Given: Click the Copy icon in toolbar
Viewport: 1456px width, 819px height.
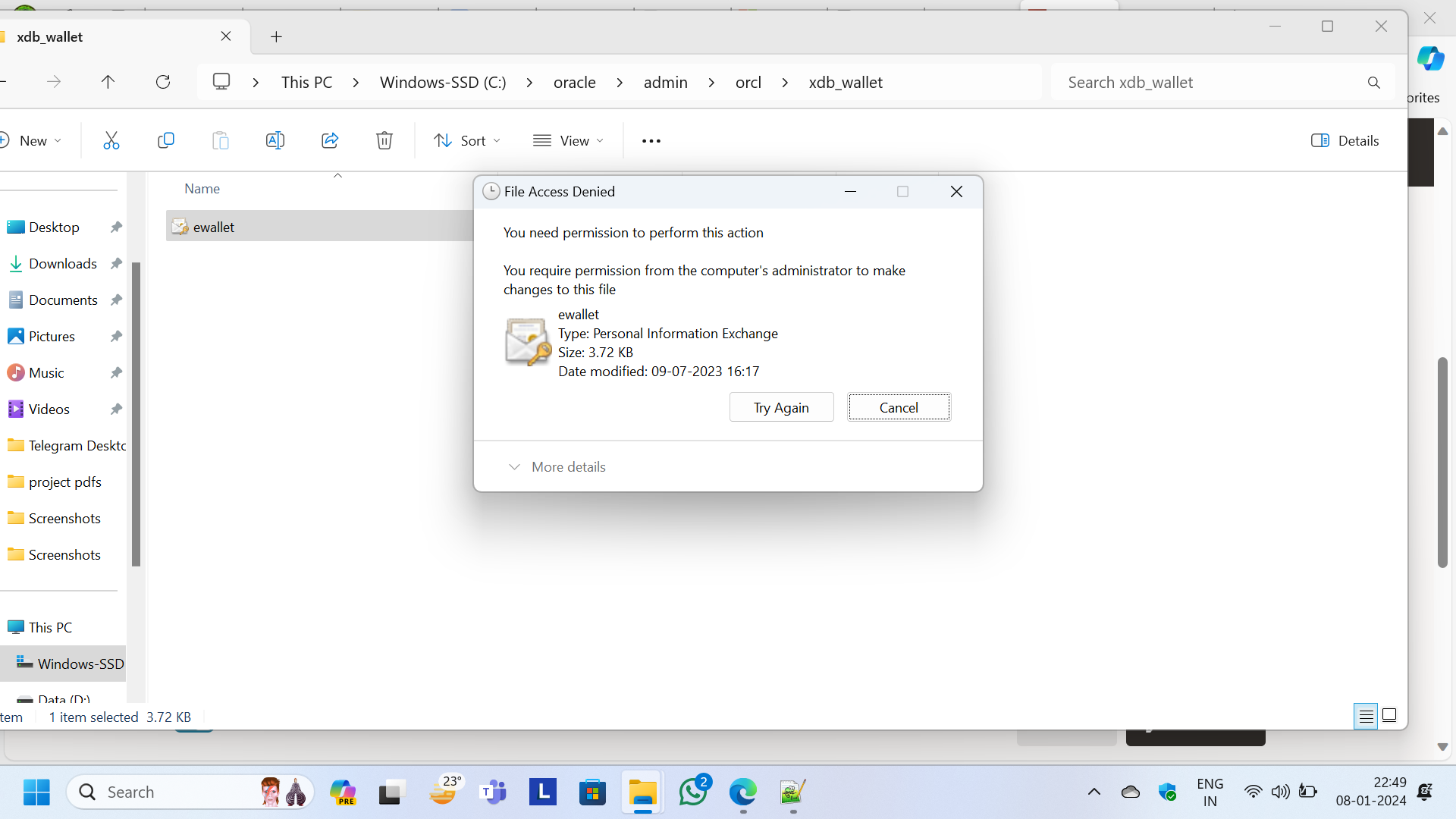Looking at the screenshot, I should (165, 140).
